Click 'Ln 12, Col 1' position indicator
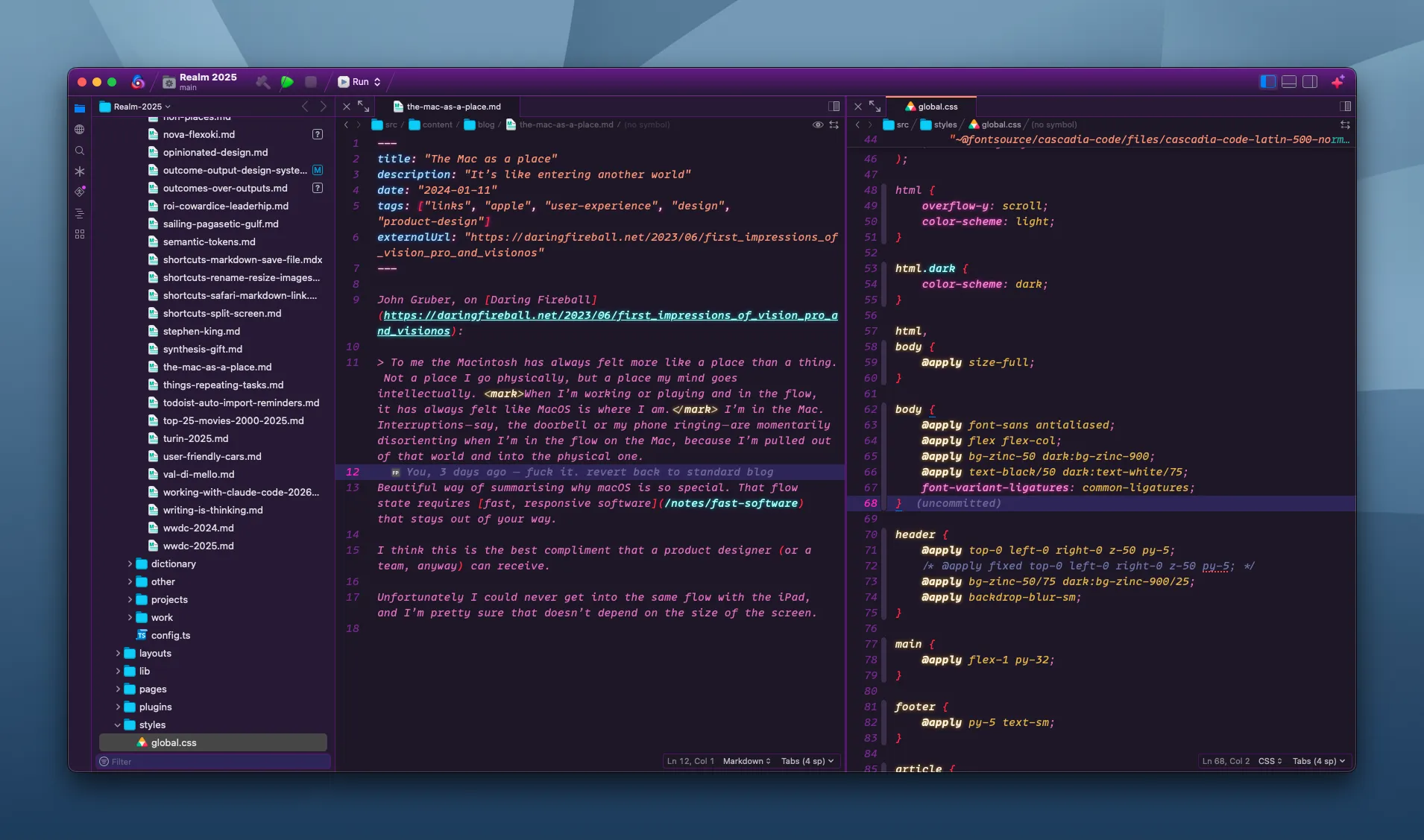Image resolution: width=1424 pixels, height=840 pixels. pos(690,761)
